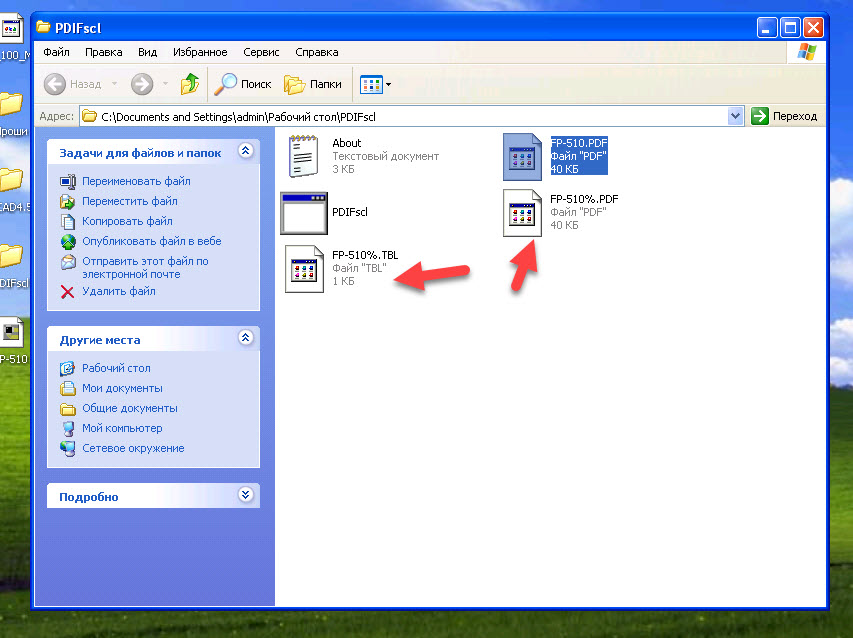Click the move file icon

(68, 201)
